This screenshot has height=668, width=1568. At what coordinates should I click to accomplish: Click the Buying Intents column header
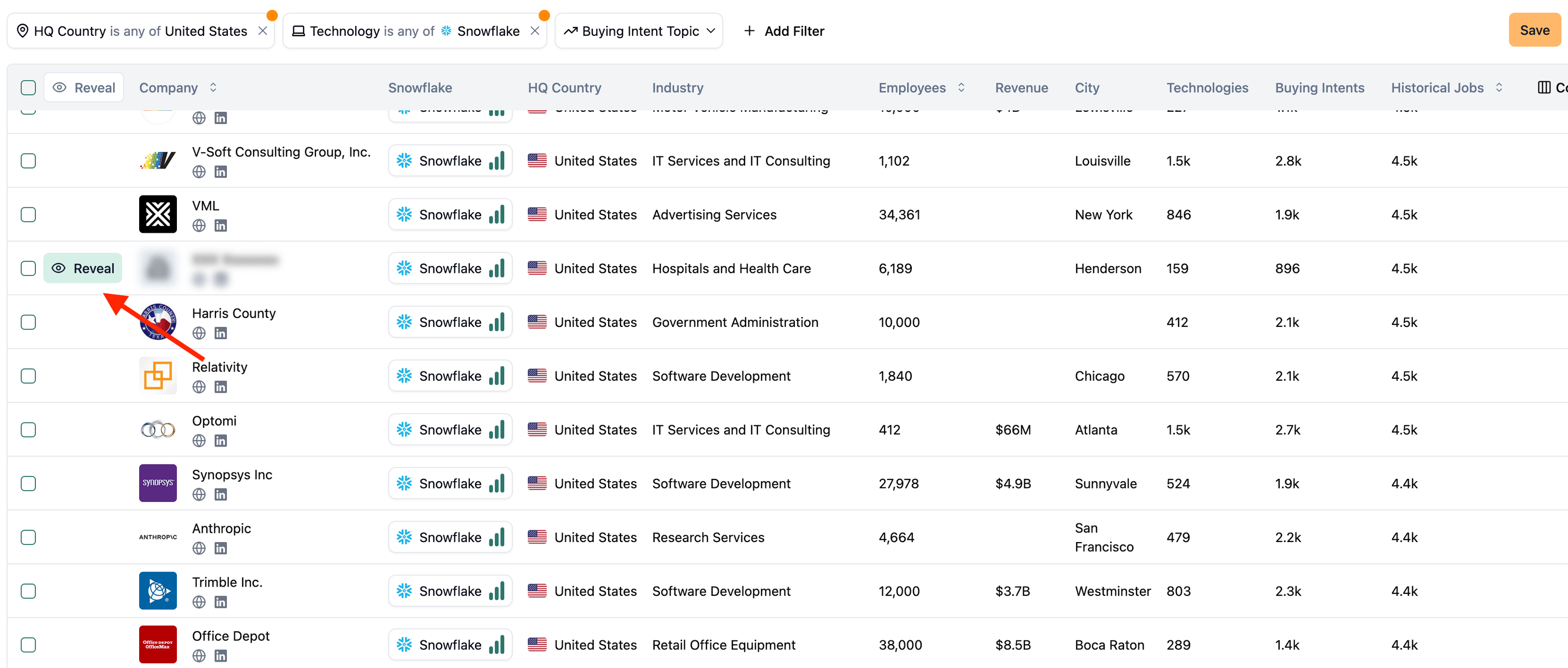(x=1320, y=88)
